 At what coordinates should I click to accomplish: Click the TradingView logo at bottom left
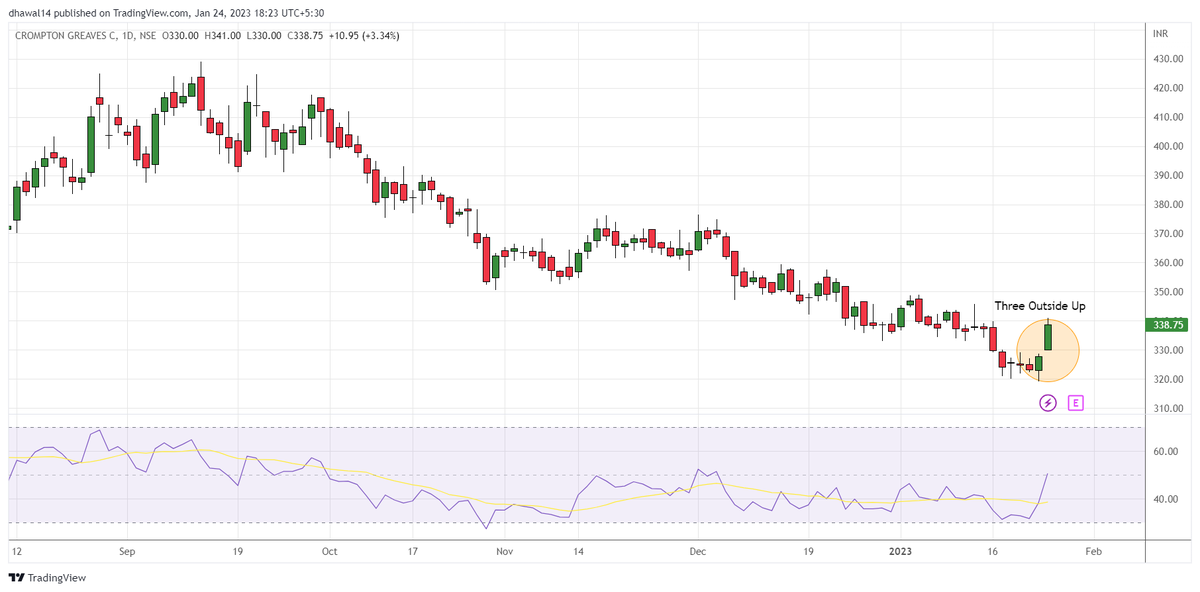click(x=47, y=578)
